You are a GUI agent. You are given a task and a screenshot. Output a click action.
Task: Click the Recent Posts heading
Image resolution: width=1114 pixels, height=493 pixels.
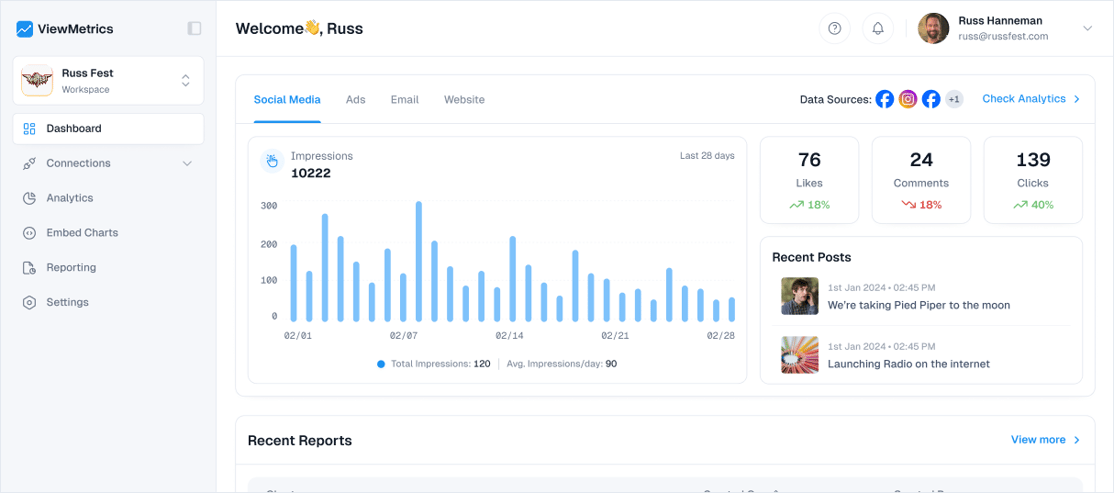pos(811,257)
